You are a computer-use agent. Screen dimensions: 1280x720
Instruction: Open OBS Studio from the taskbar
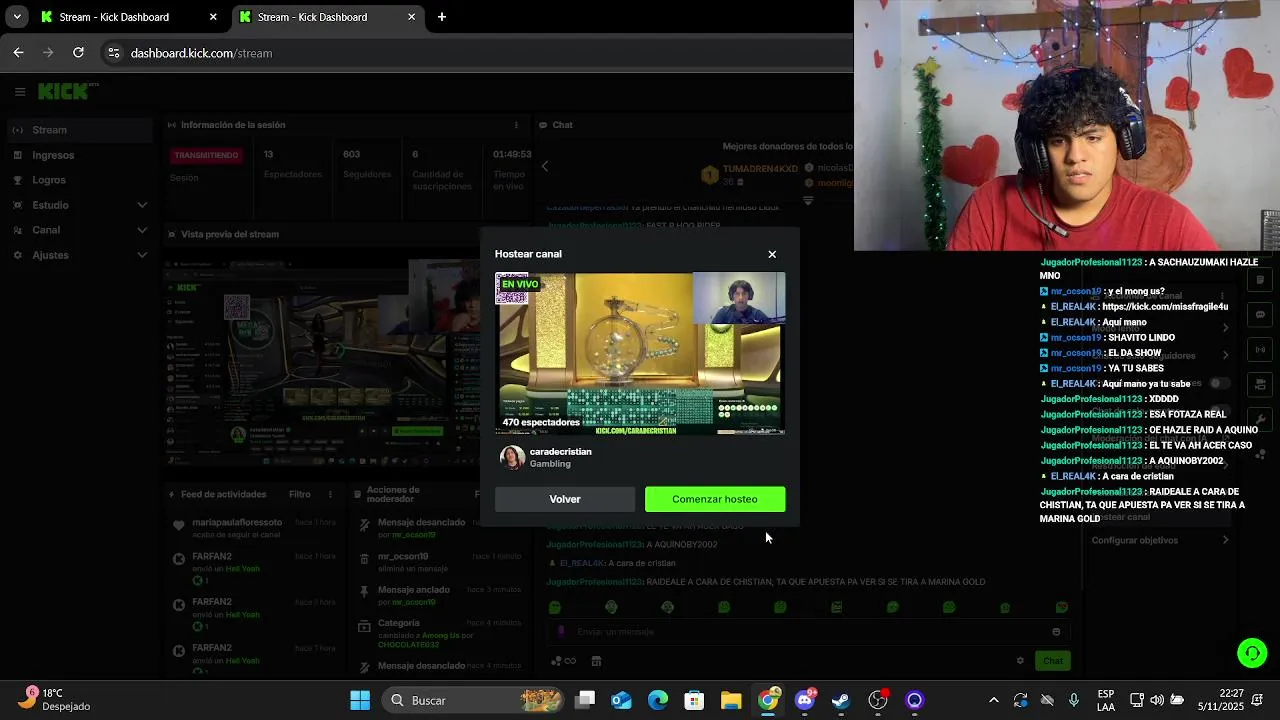click(x=878, y=700)
